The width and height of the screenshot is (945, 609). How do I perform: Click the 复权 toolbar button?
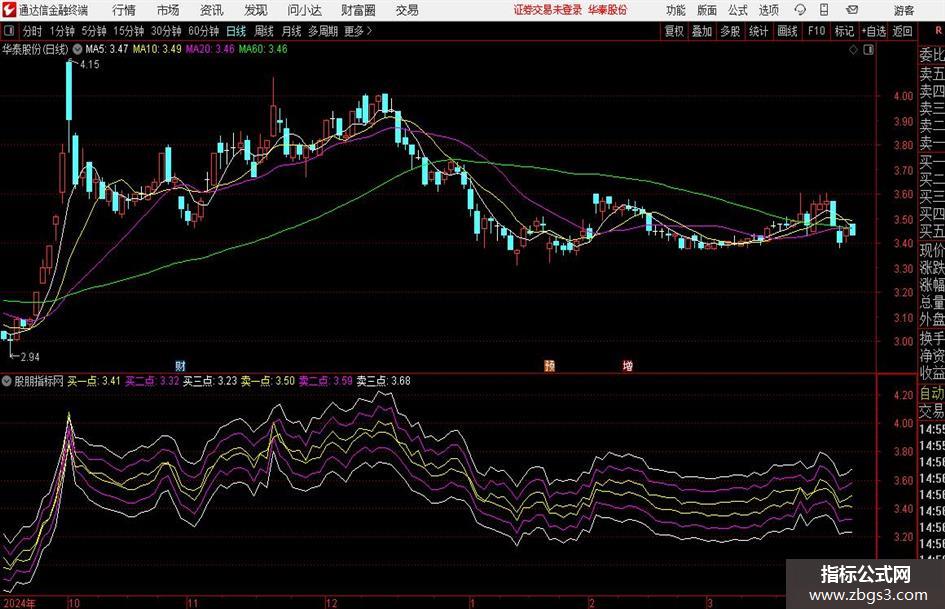point(674,31)
